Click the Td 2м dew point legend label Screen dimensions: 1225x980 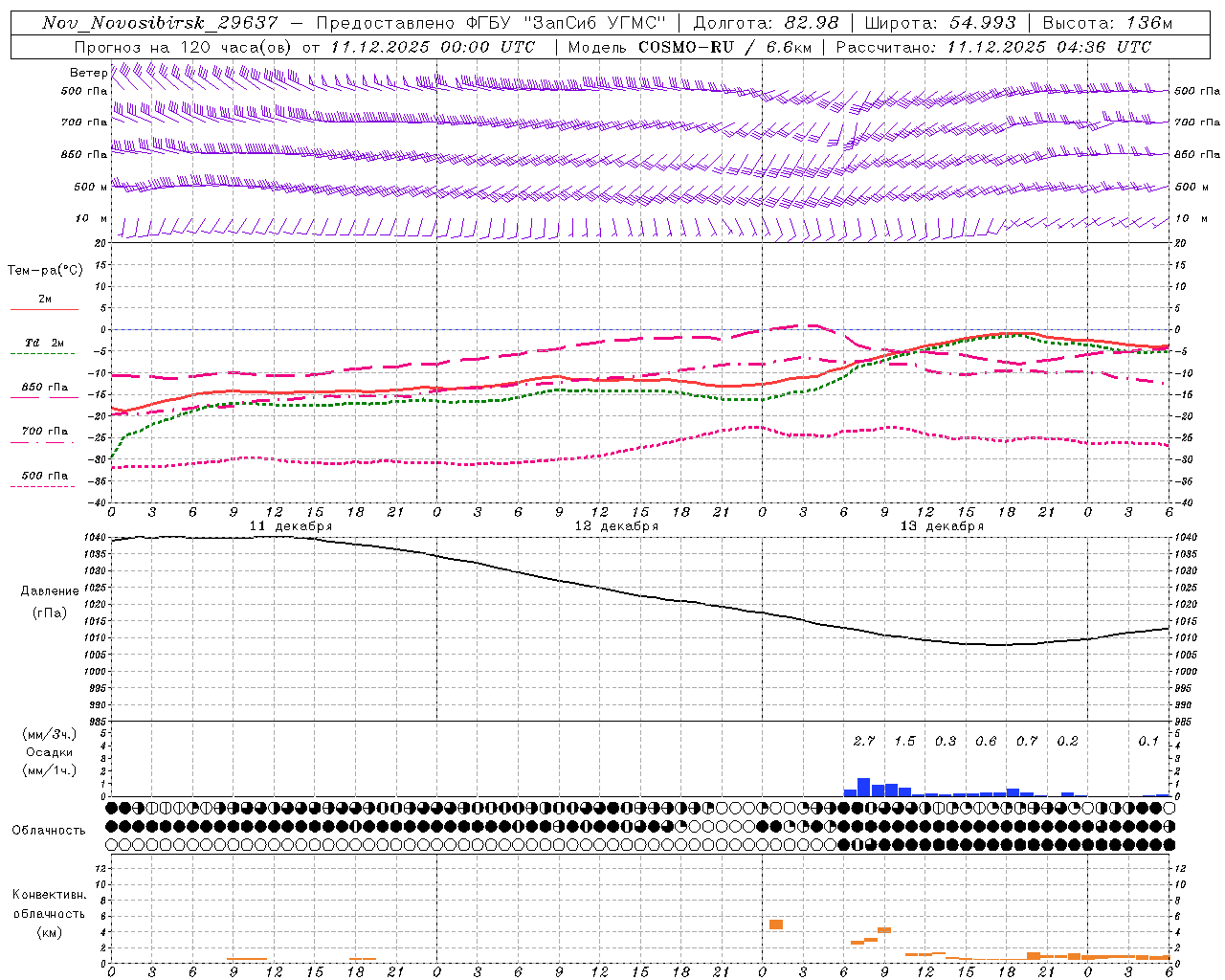(x=44, y=343)
